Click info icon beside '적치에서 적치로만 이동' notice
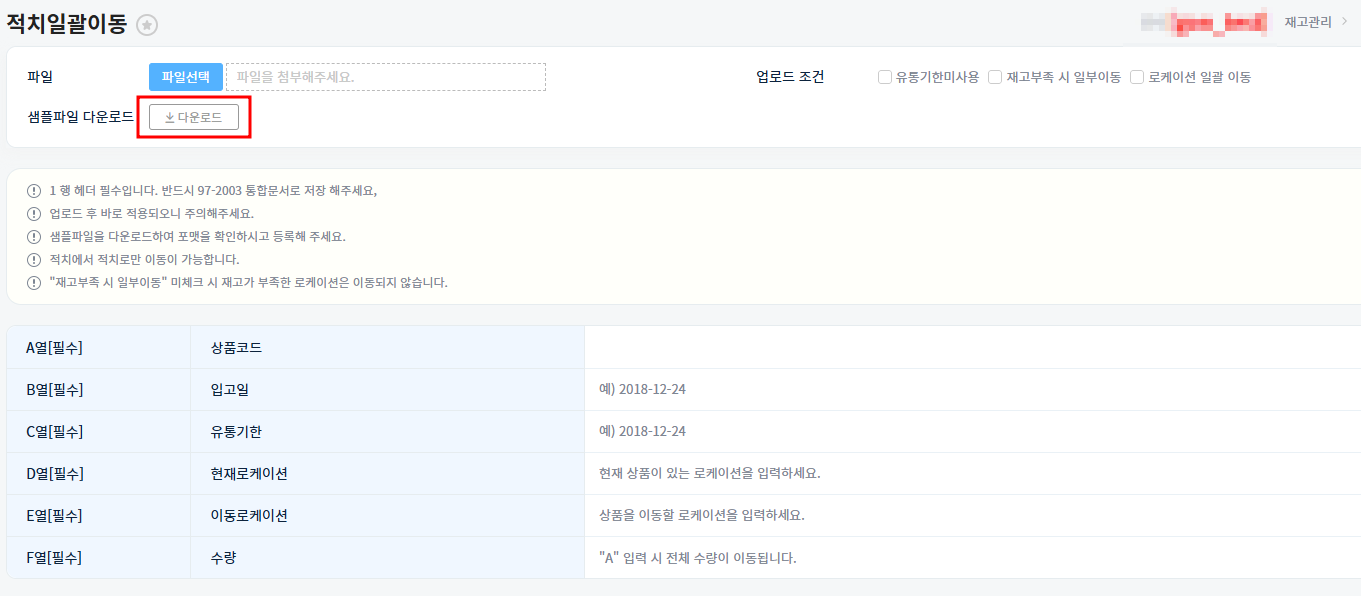 (x=34, y=259)
